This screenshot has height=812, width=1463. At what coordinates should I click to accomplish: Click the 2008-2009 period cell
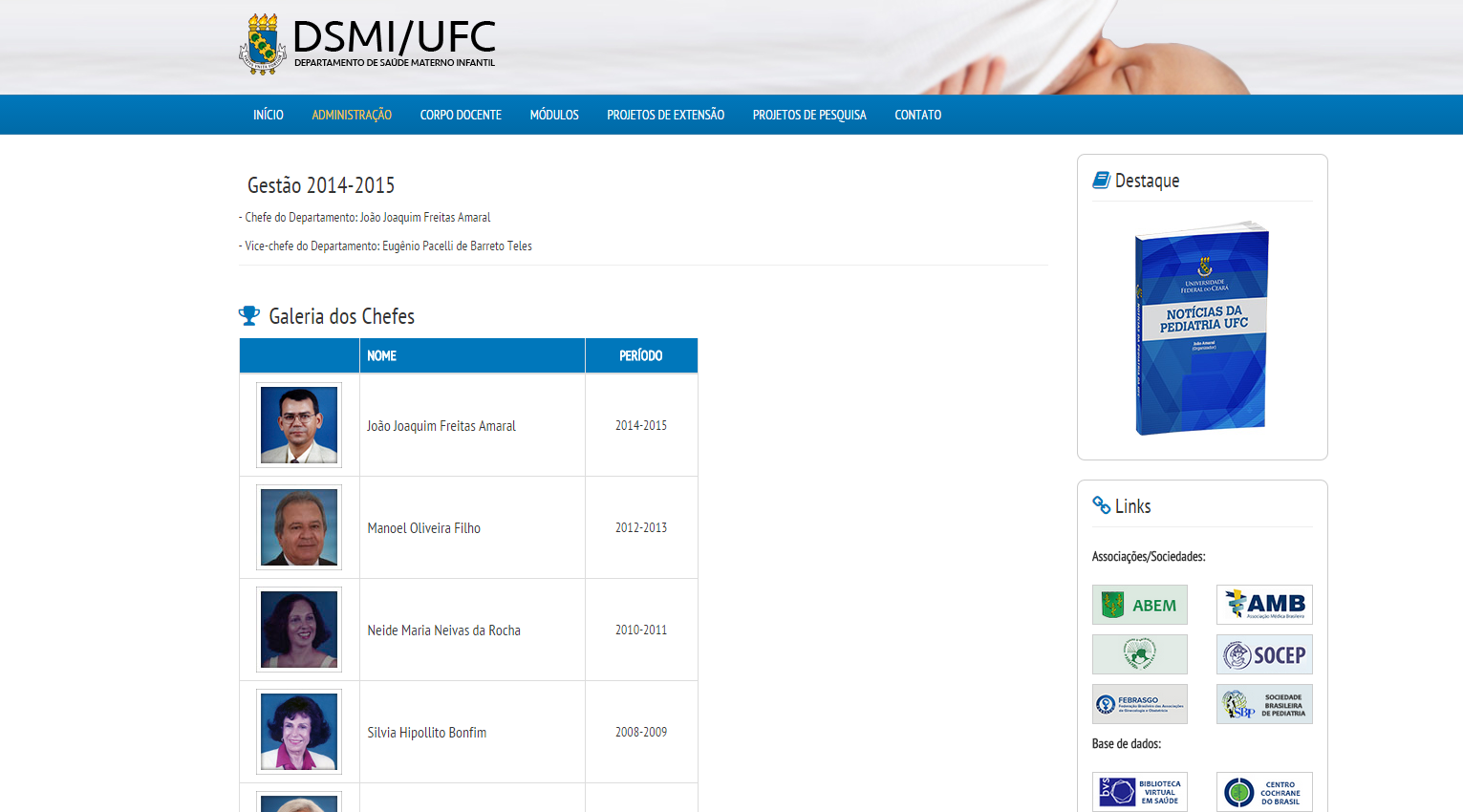(641, 732)
